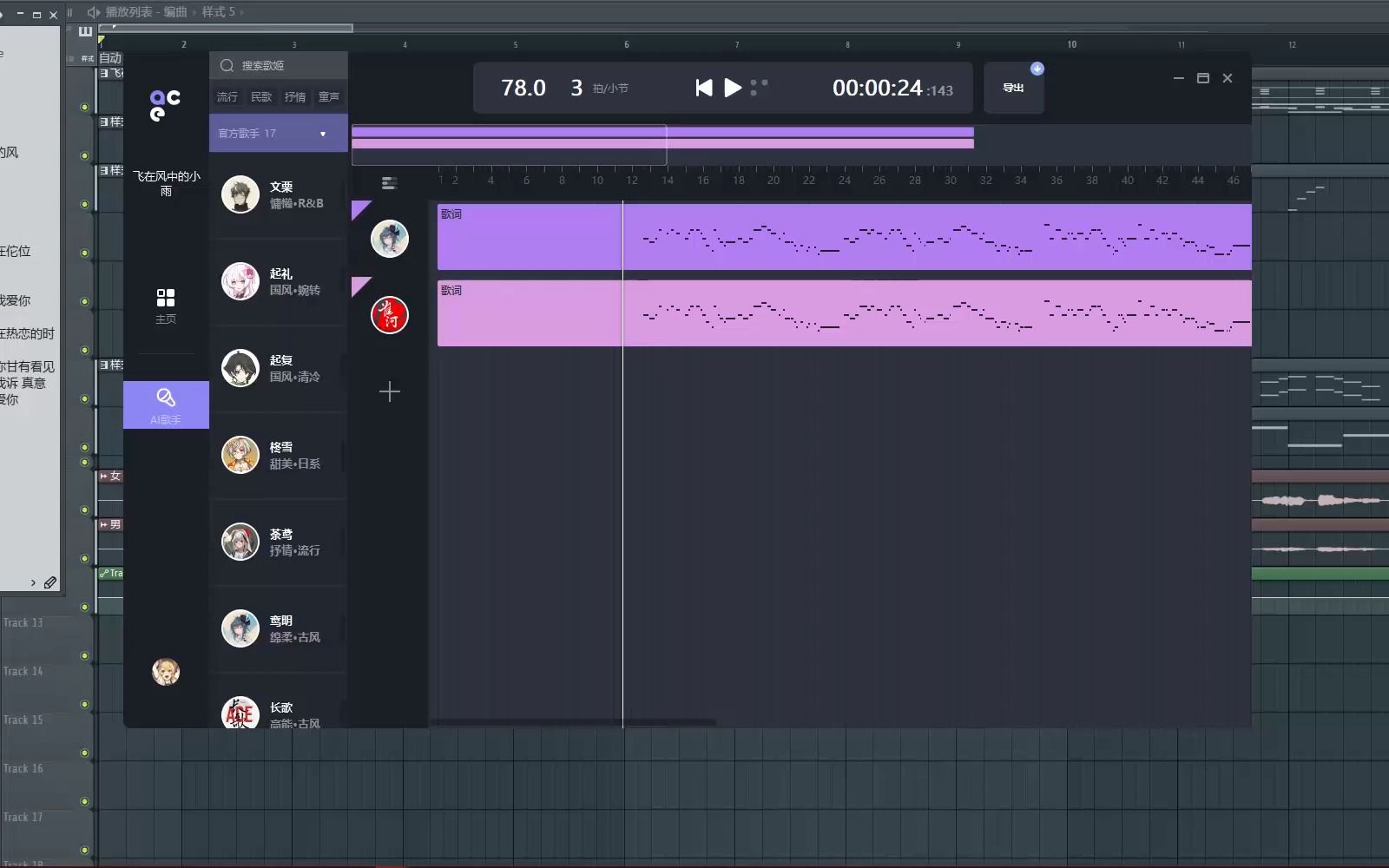
Task: Select singer 文栗 慵懒•R&B
Action: point(278,195)
